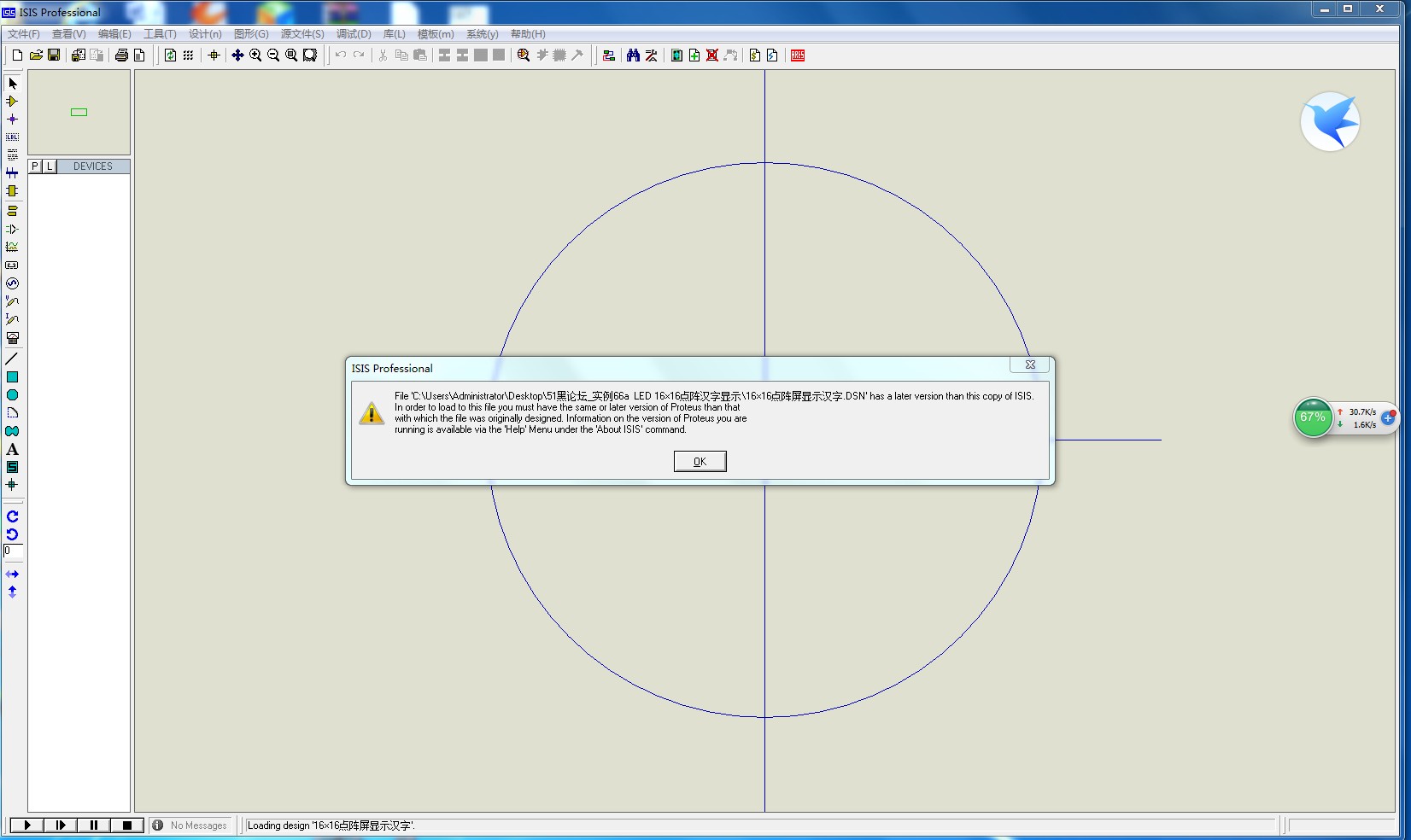Click the P button in device selector
The image size is (1411, 840).
point(35,166)
